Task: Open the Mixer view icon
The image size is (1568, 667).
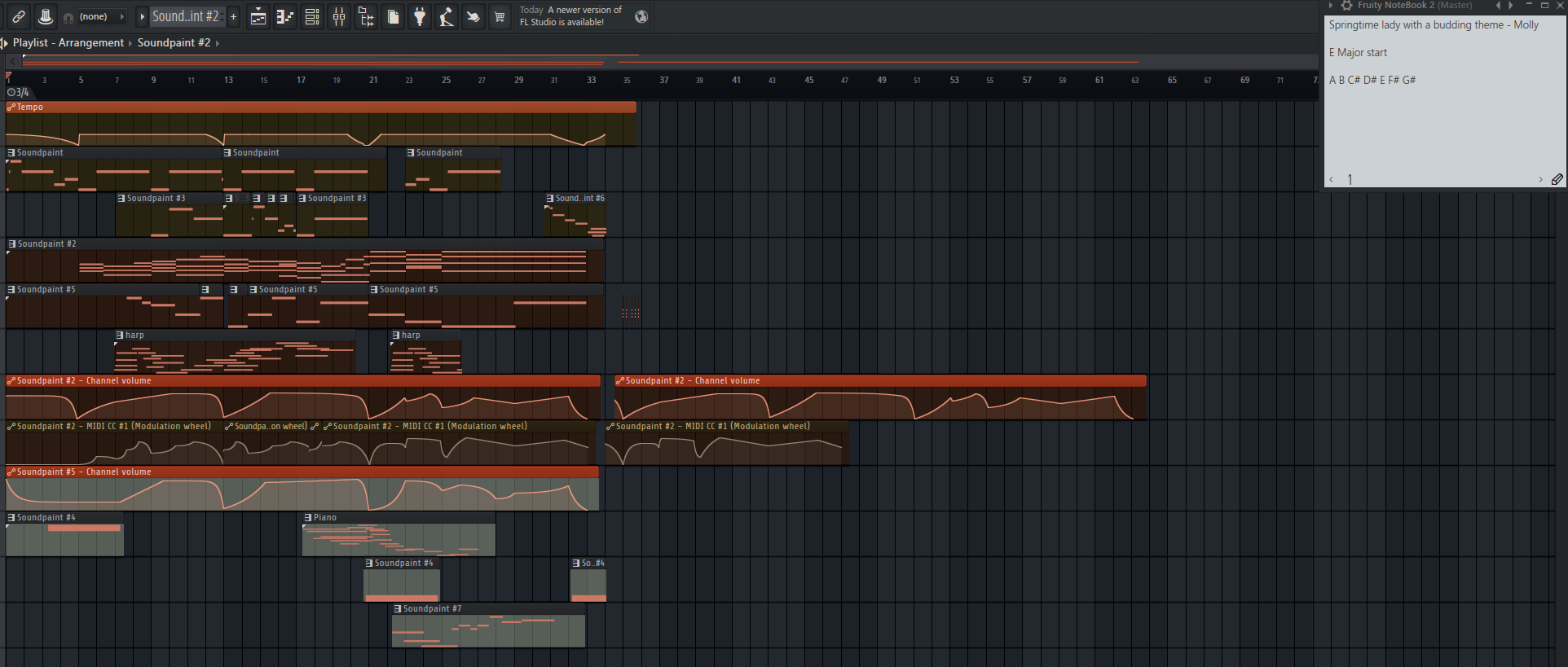Action: point(339,16)
